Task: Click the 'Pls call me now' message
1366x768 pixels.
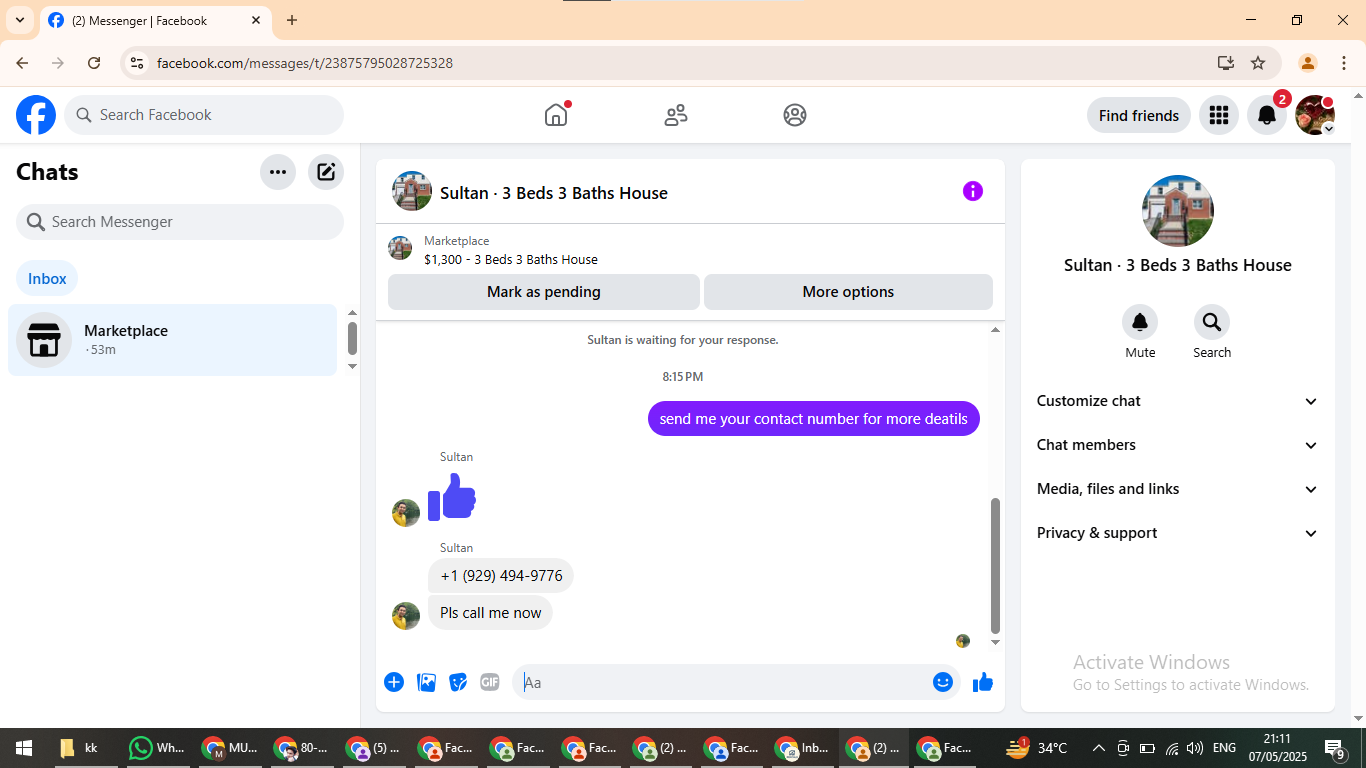Action: (490, 613)
